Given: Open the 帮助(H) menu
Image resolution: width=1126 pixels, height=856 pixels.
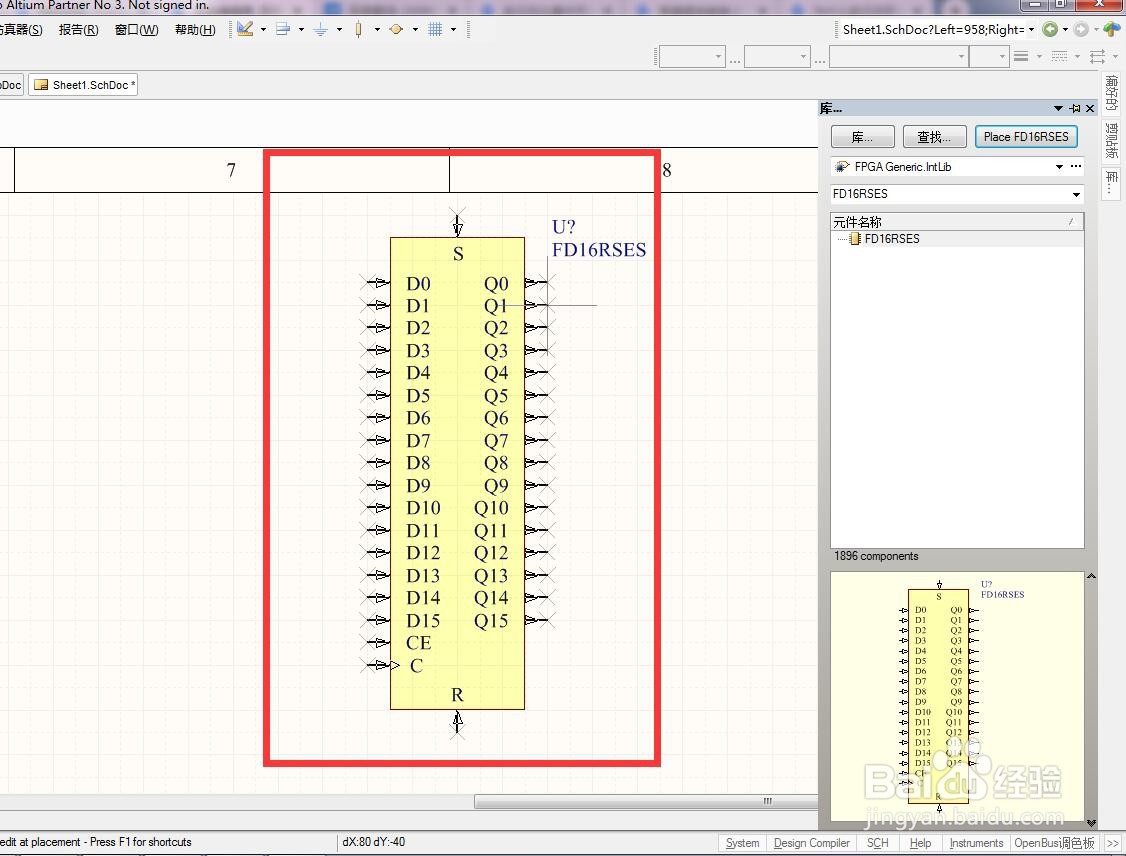Looking at the screenshot, I should tap(195, 29).
